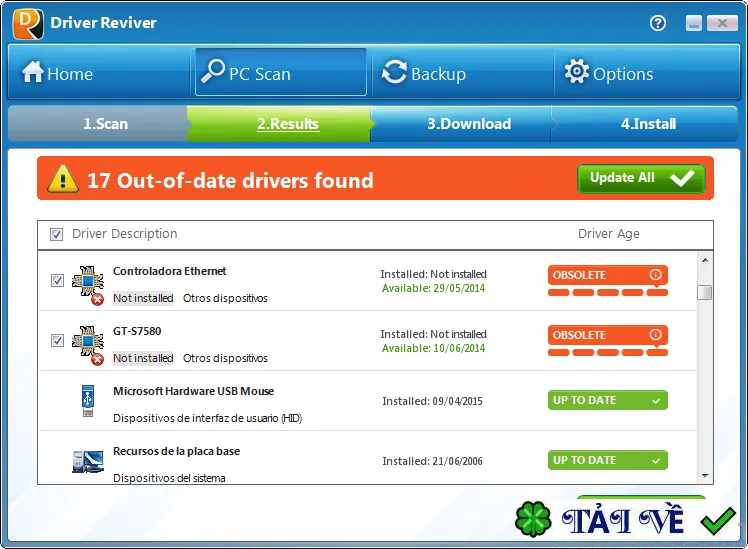Click the Home house icon
Image resolution: width=748 pixels, height=549 pixels.
click(33, 72)
